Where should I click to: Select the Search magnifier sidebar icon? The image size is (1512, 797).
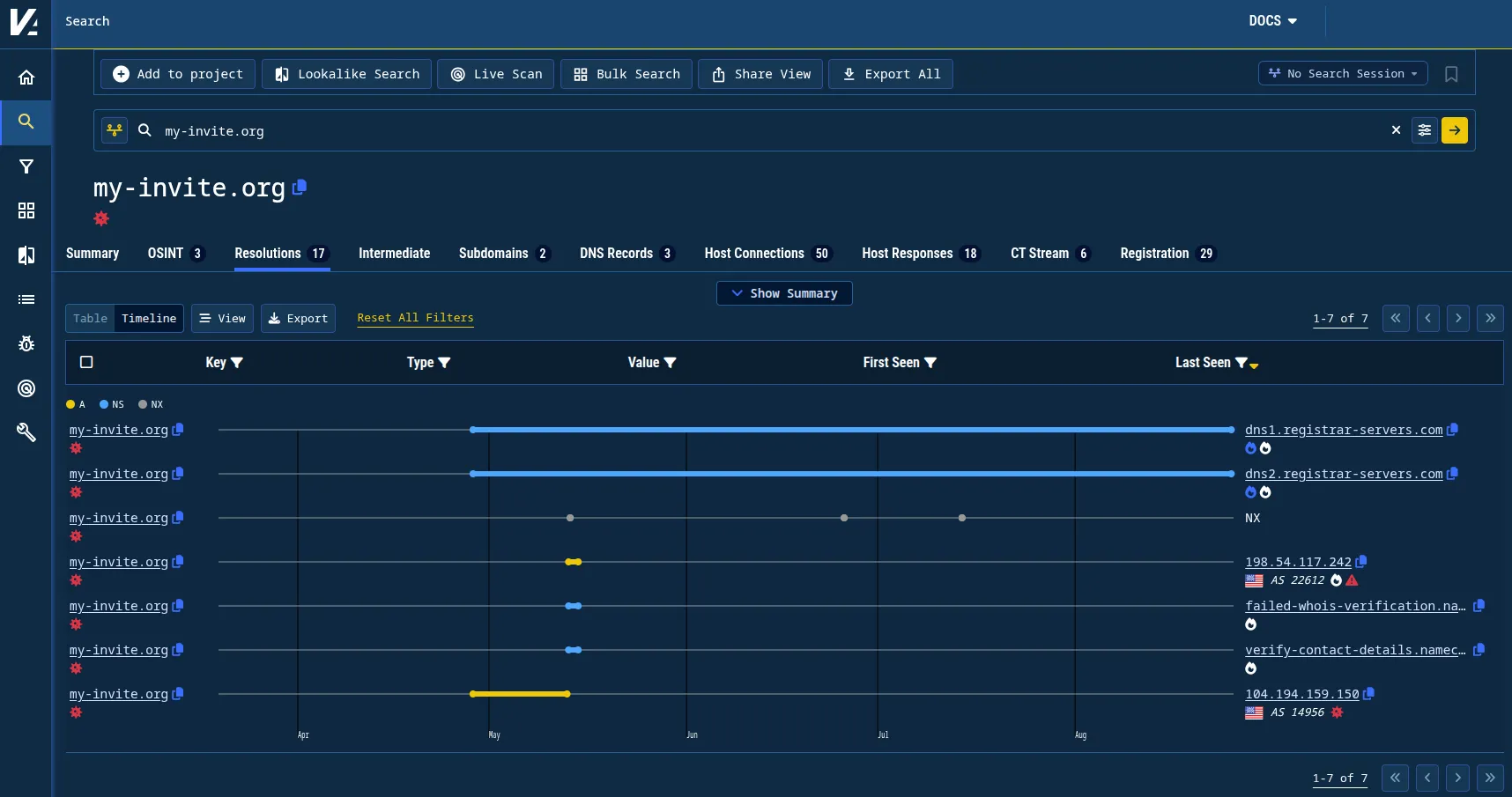coord(26,122)
